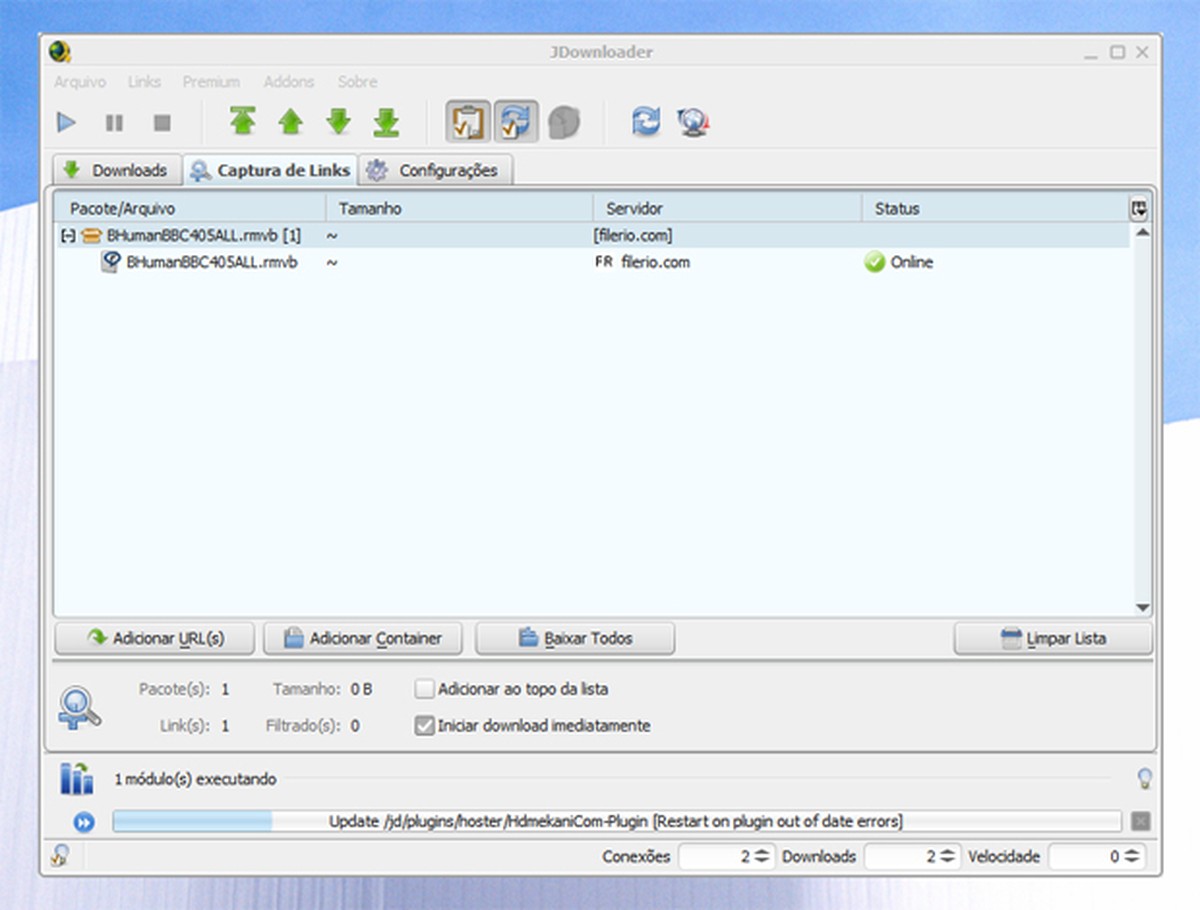This screenshot has width=1200, height=910.
Task: Move selected package to top of list
Action: pyautogui.click(x=242, y=122)
